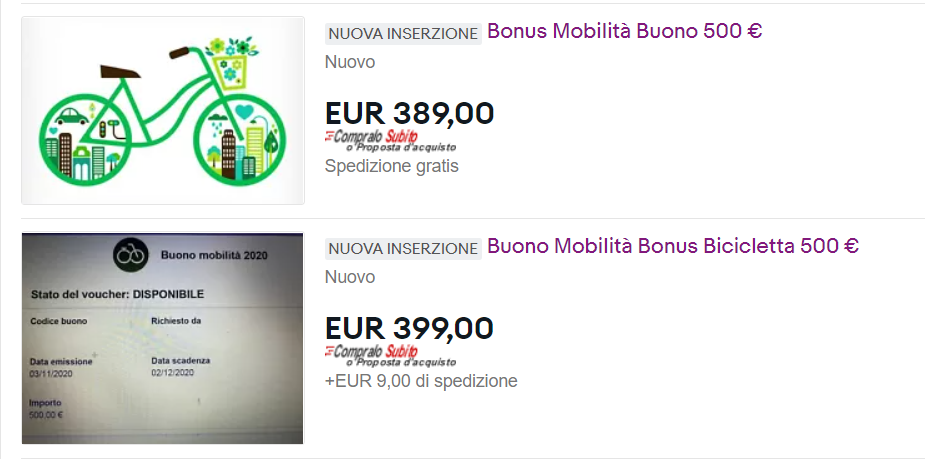925x459 pixels.
Task: Click the small car inside the bicycle's left wheel
Action: (x=72, y=117)
